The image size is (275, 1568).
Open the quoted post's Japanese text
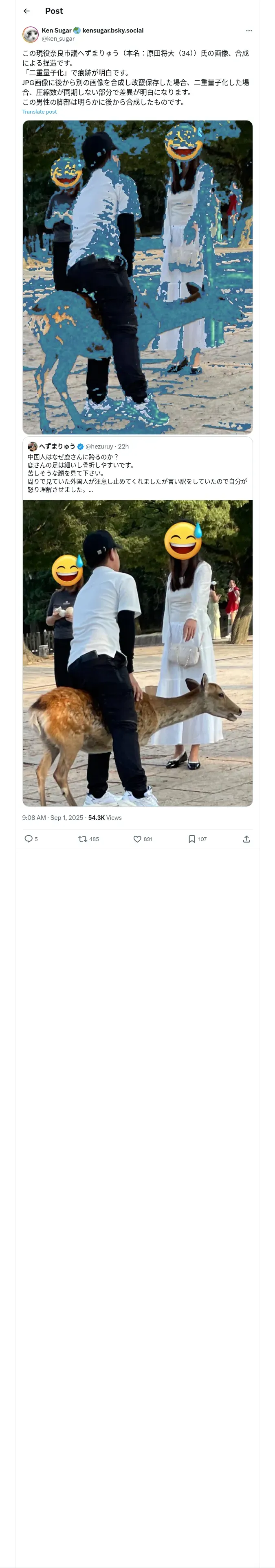point(137,473)
